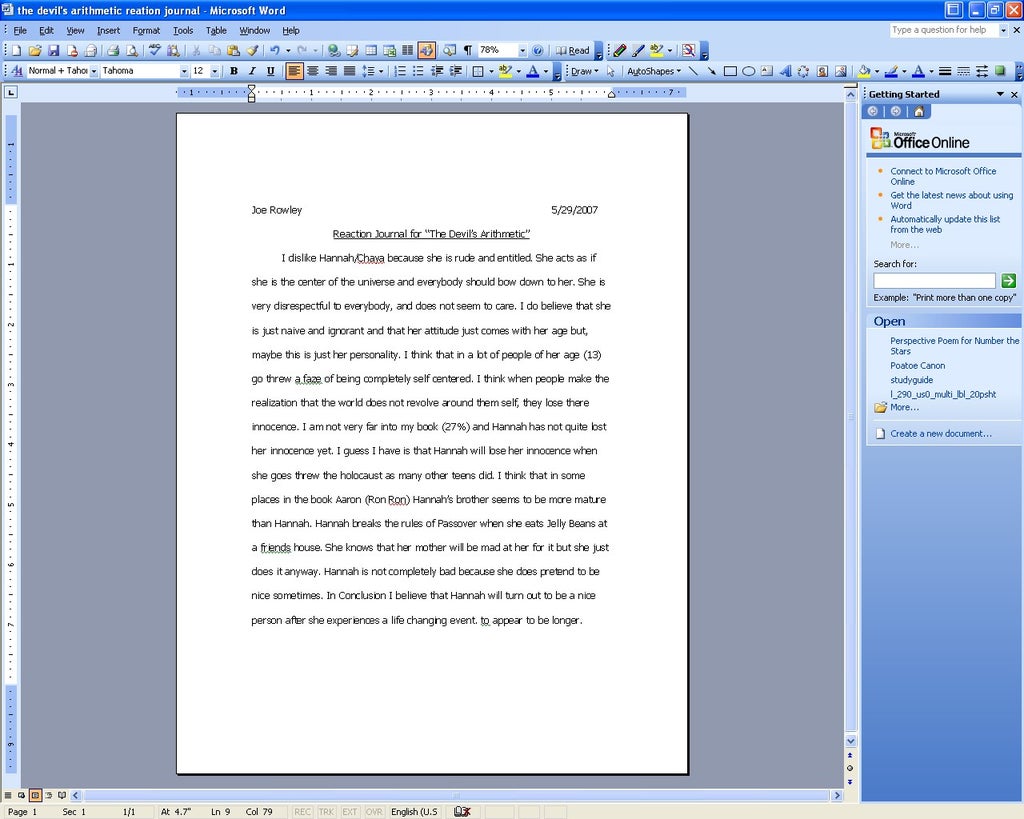Viewport: 1024px width, 819px height.
Task: Switch to Read mode
Action: [x=571, y=50]
